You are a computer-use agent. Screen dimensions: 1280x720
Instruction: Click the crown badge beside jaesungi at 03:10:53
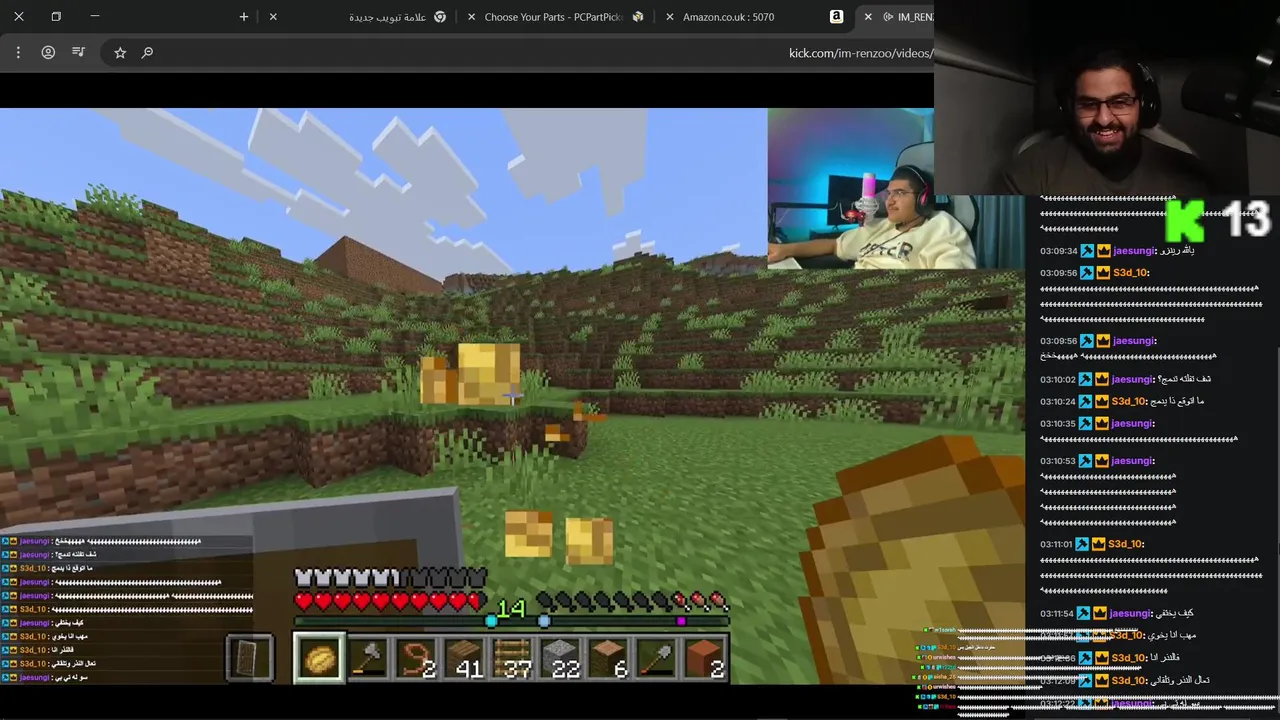coord(1102,461)
